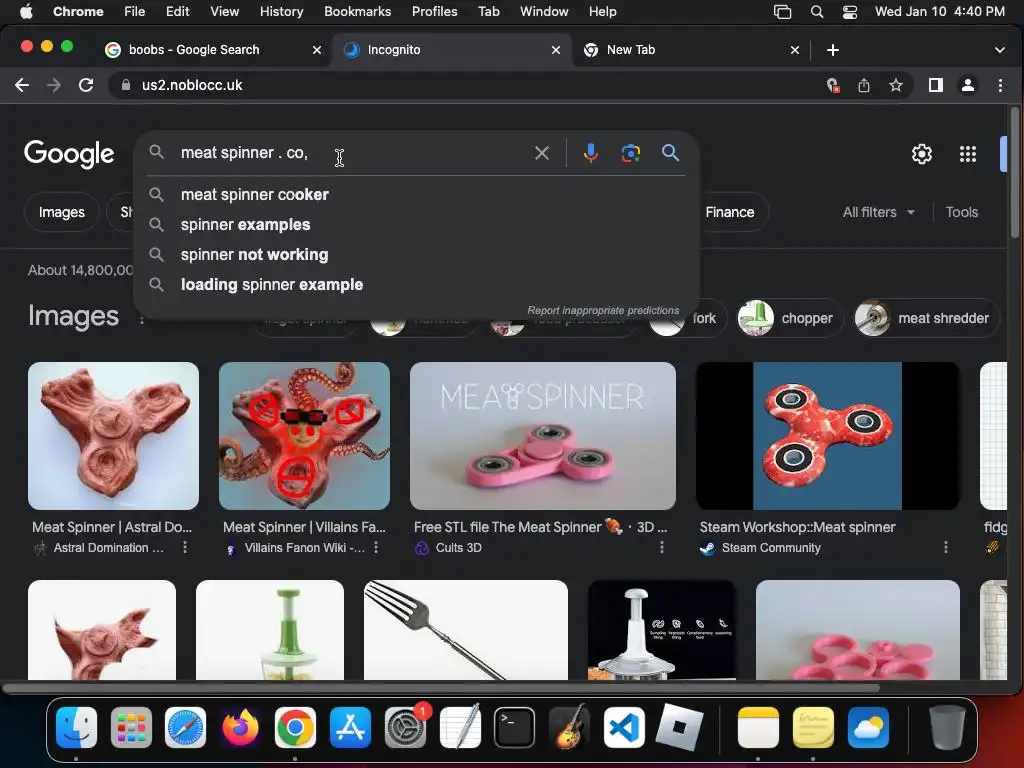Viewport: 1024px width, 768px height.
Task: Submit search using the blue magnifier icon
Action: (x=671, y=153)
